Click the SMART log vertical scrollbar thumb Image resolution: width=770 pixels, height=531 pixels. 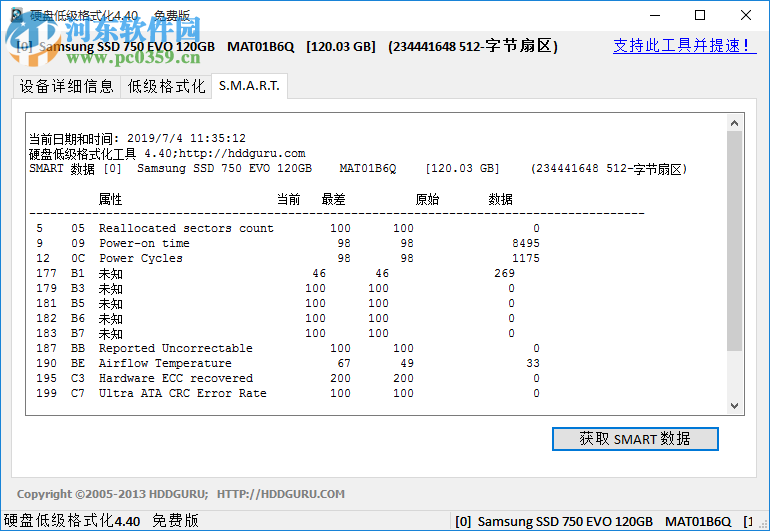point(734,241)
